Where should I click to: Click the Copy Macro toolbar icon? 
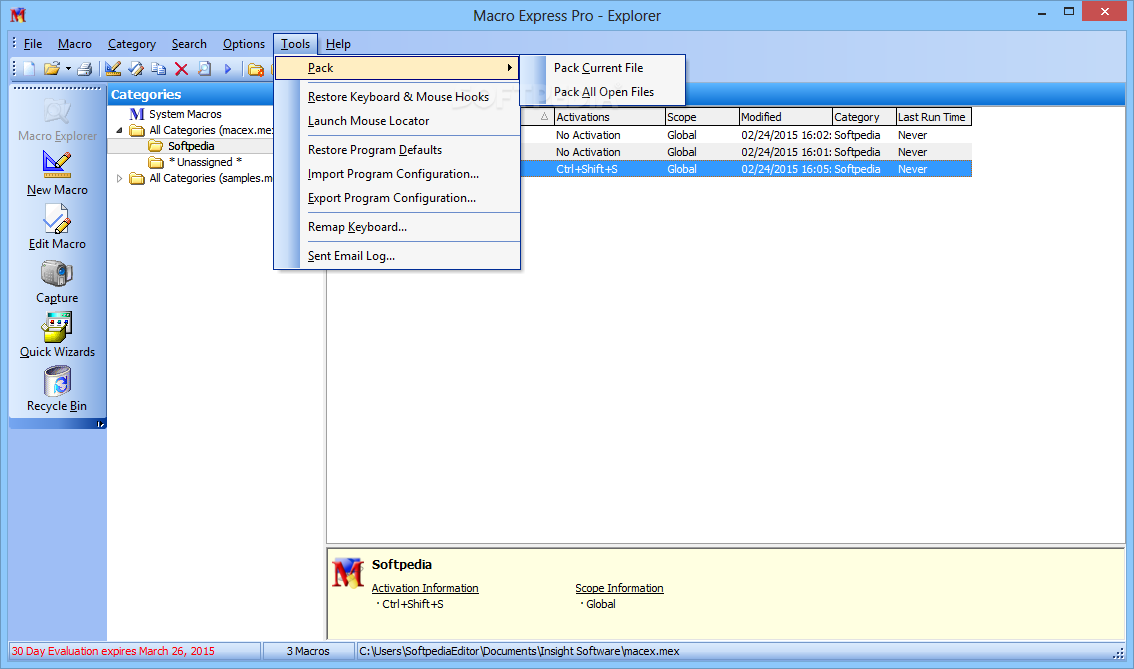[x=158, y=69]
